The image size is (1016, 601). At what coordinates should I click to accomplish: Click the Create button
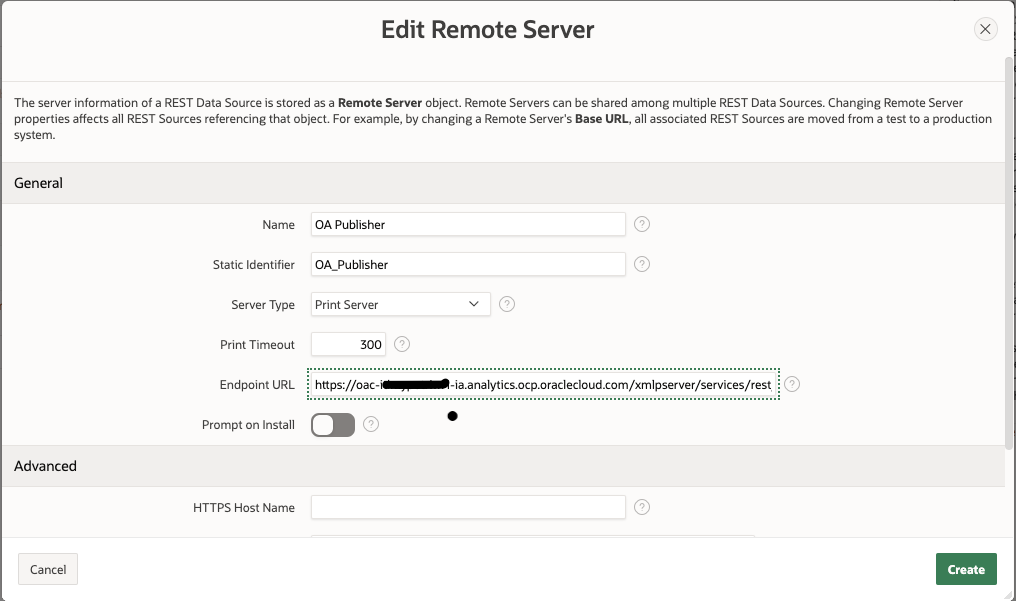(966, 569)
